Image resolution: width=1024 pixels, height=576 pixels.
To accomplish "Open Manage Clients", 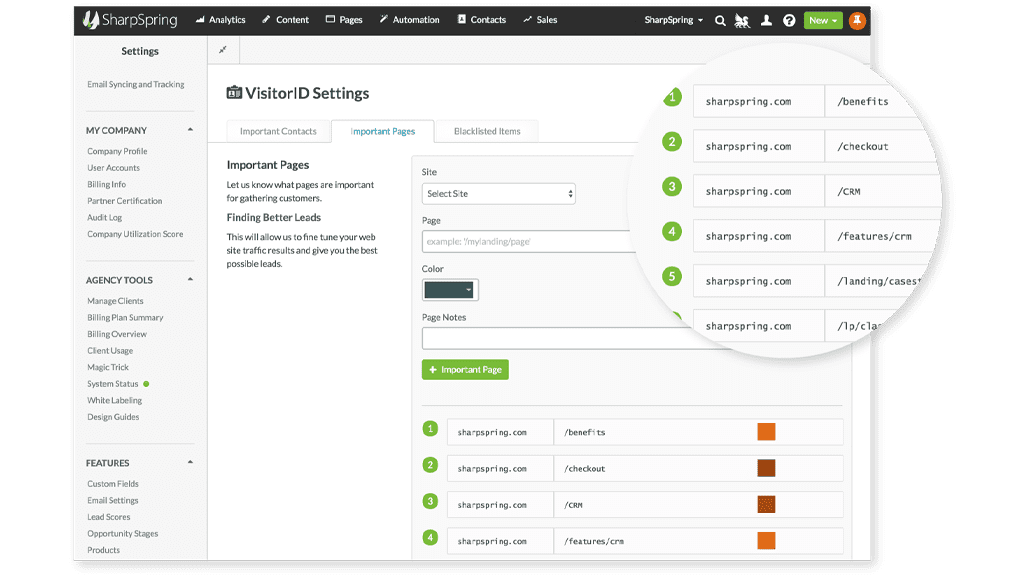I will pyautogui.click(x=116, y=301).
